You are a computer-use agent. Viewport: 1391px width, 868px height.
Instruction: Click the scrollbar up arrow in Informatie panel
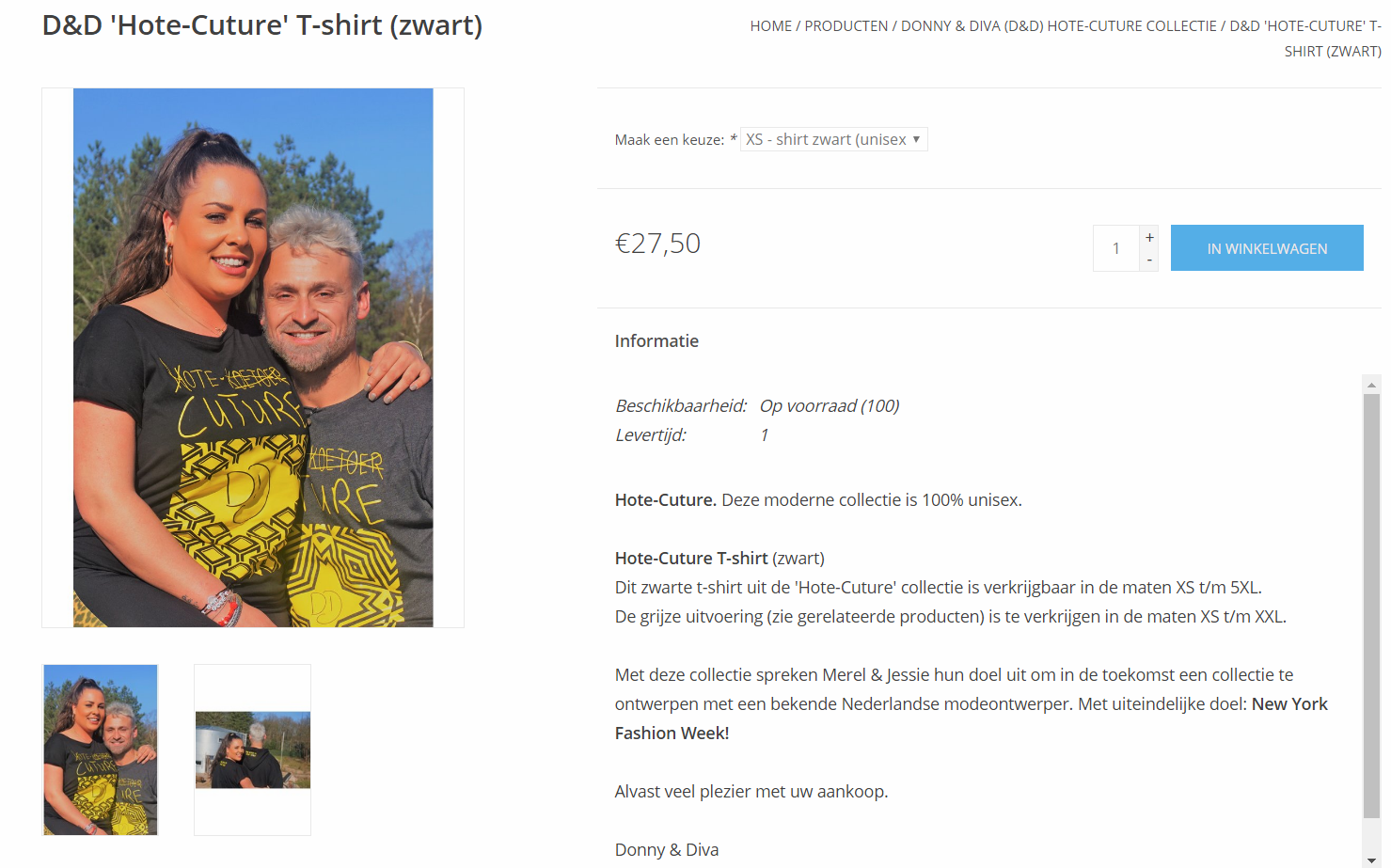pyautogui.click(x=1372, y=384)
